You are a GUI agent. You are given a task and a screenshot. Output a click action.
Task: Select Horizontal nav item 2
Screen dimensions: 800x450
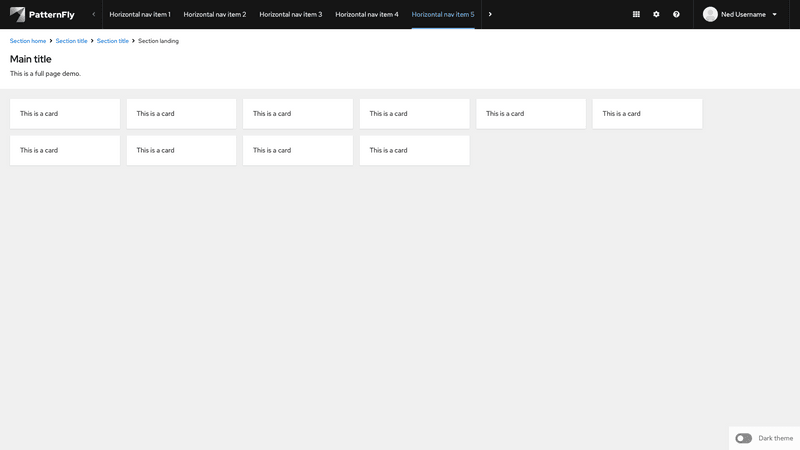(x=214, y=14)
